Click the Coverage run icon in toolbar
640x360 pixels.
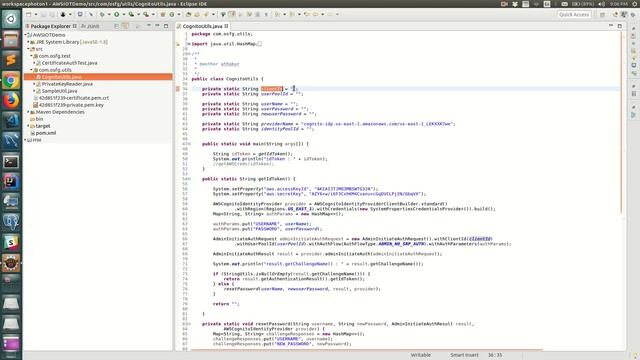click(131, 14)
